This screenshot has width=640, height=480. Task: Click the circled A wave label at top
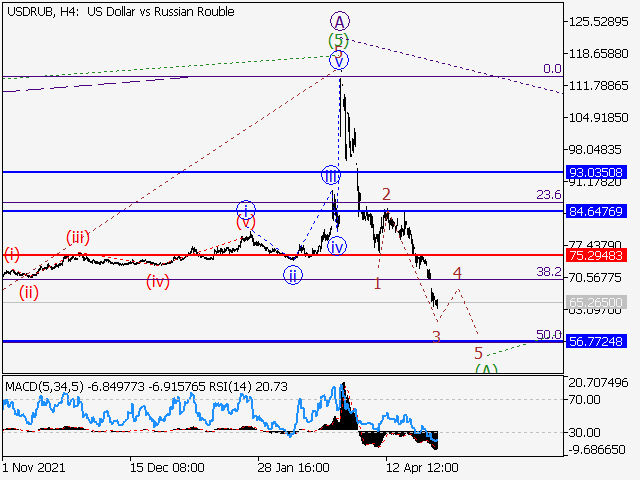tap(339, 21)
